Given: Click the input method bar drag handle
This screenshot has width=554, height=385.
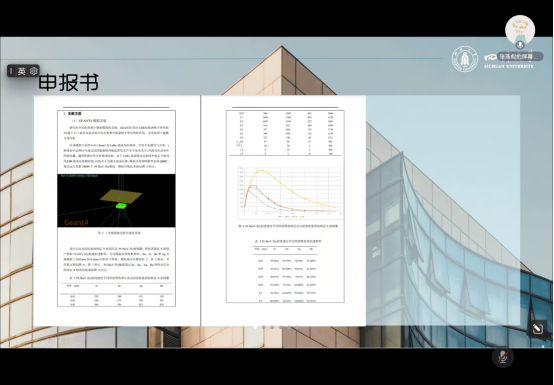Looking at the screenshot, I should tap(11, 71).
